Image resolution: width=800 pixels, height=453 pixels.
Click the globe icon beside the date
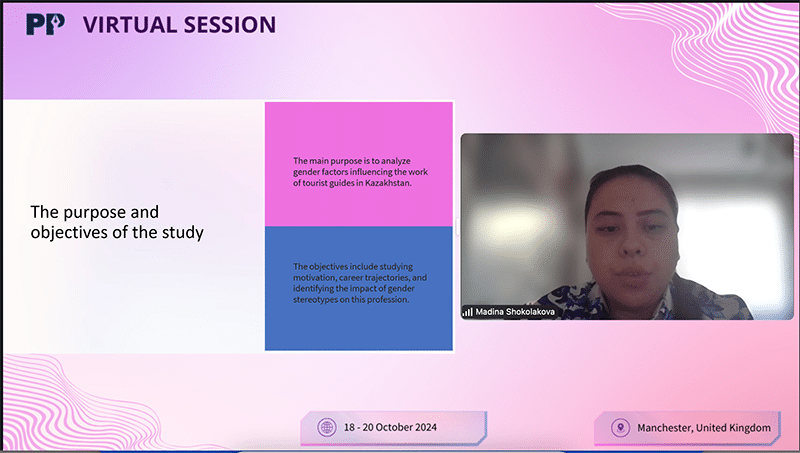[x=326, y=427]
